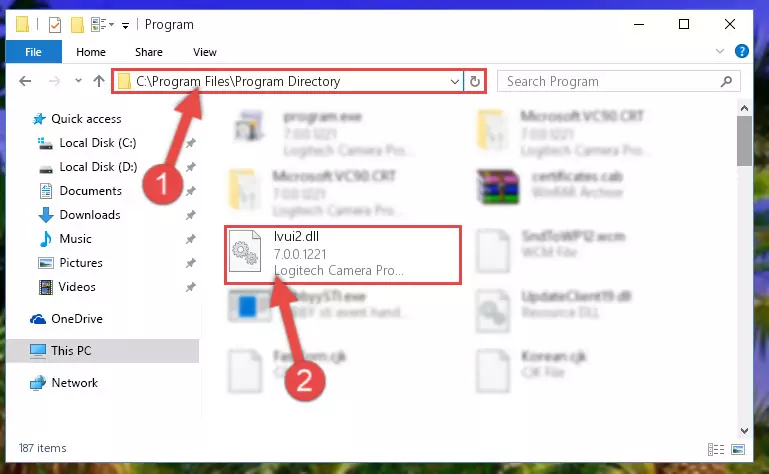This screenshot has height=474, width=769.
Task: Select Quick access in navigation pane
Action: point(77,119)
